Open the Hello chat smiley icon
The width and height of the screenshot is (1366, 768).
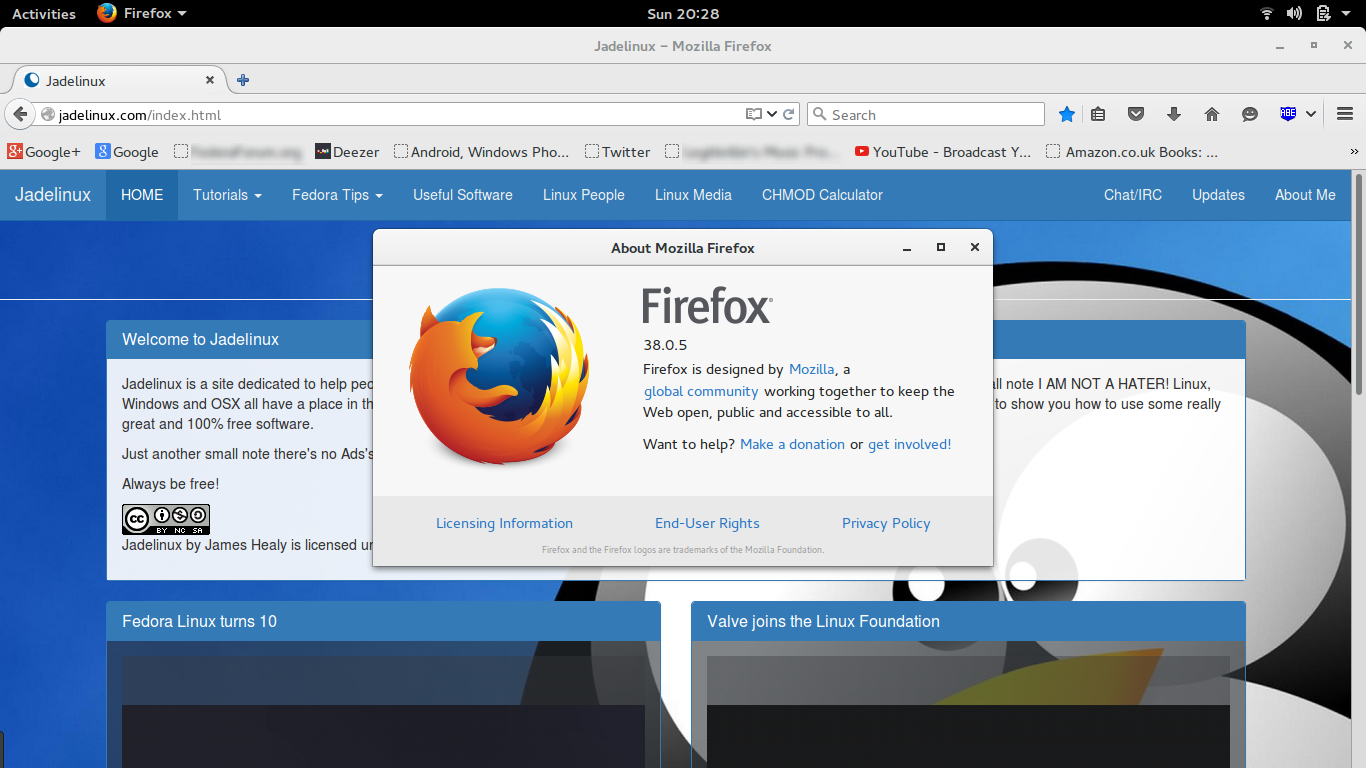point(1250,115)
